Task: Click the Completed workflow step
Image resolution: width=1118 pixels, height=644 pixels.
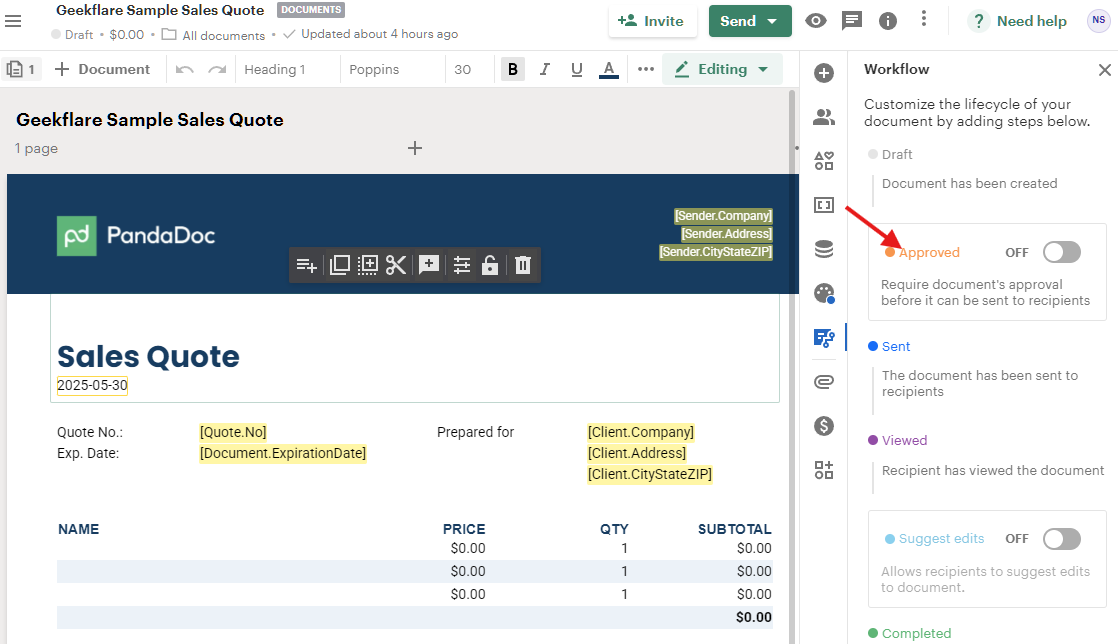Action: point(910,633)
